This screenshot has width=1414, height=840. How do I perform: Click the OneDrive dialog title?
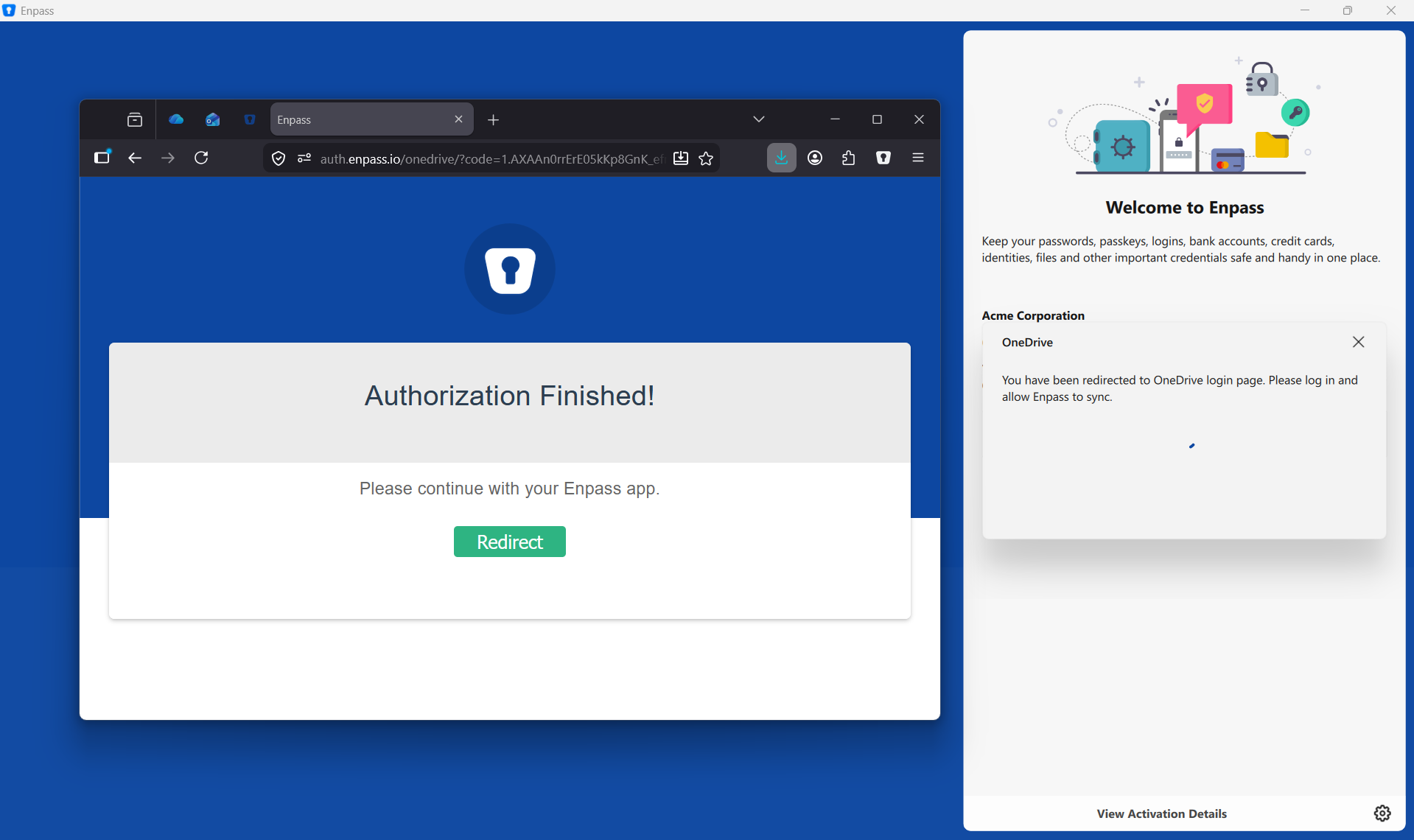1027,342
